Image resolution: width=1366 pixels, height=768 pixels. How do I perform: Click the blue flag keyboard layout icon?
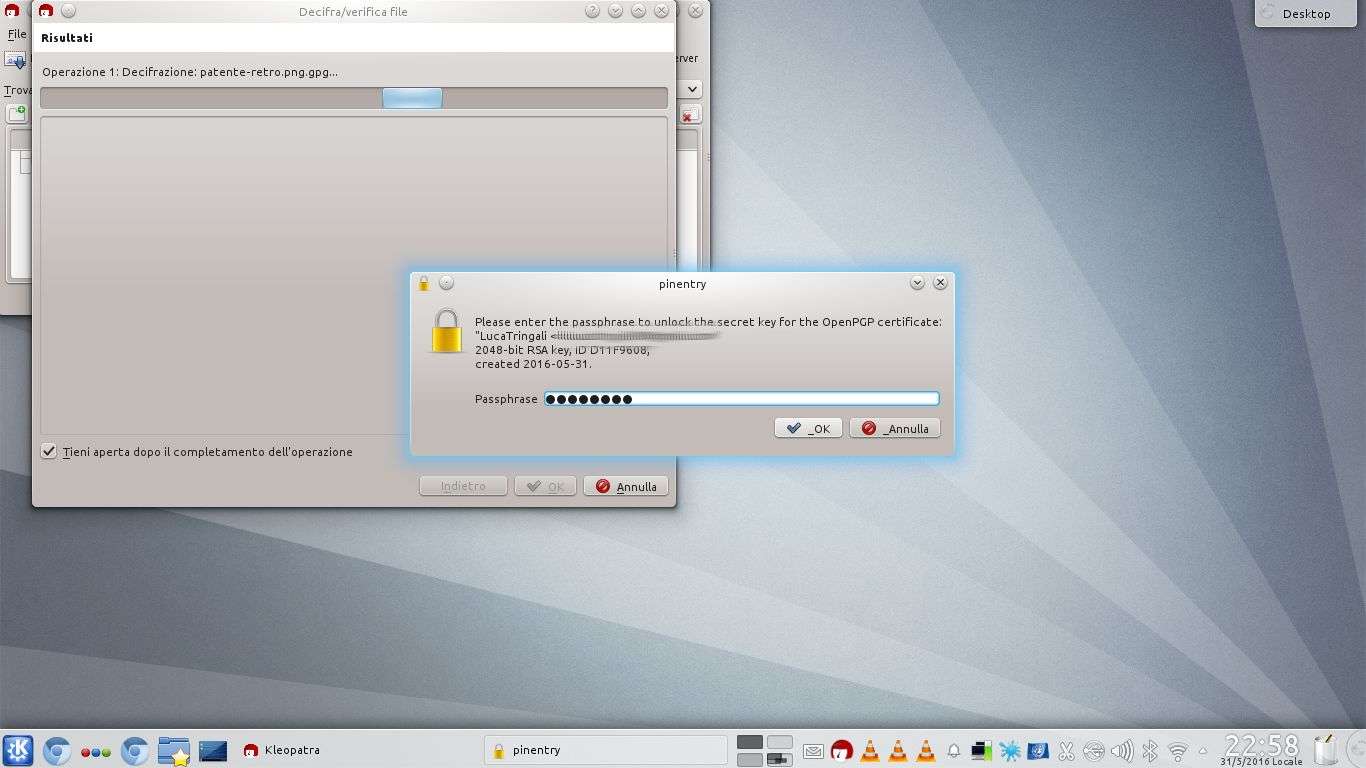click(x=1038, y=750)
